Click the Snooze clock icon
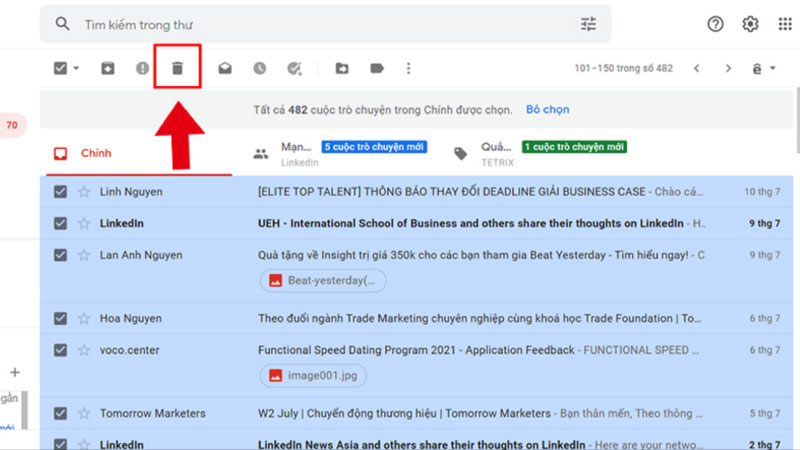 (259, 68)
